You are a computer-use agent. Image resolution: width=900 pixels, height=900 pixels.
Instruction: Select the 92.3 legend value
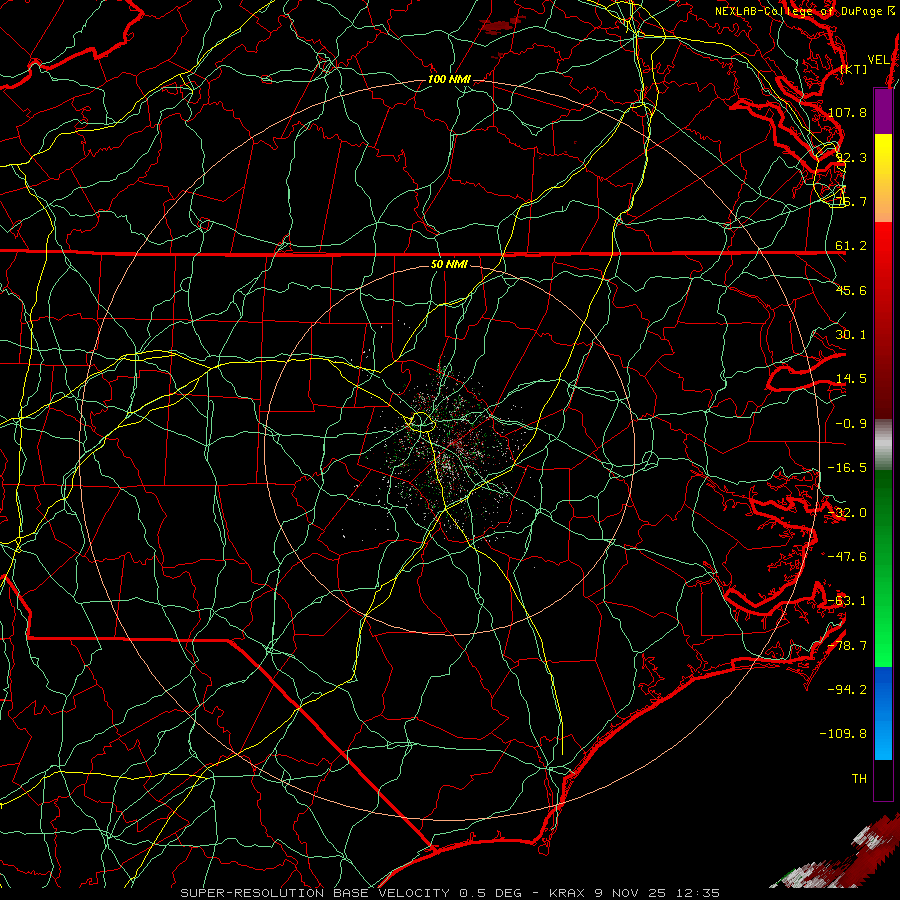[x=851, y=157]
